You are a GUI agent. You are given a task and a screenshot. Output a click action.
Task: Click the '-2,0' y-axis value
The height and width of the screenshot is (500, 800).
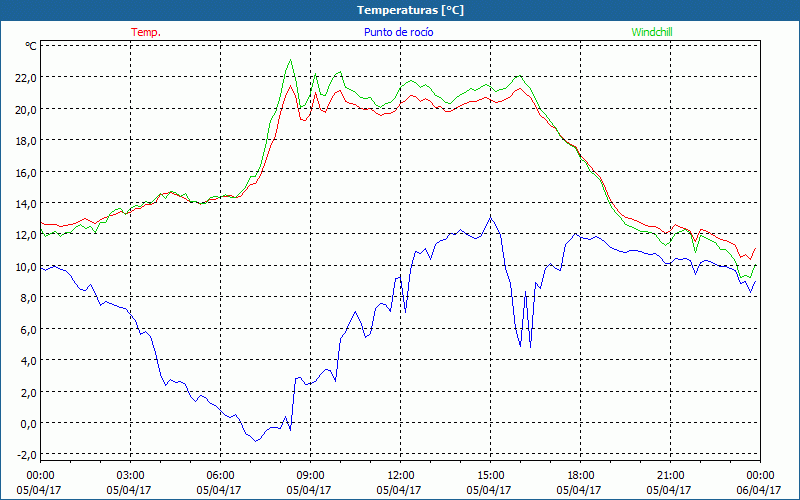(28, 455)
